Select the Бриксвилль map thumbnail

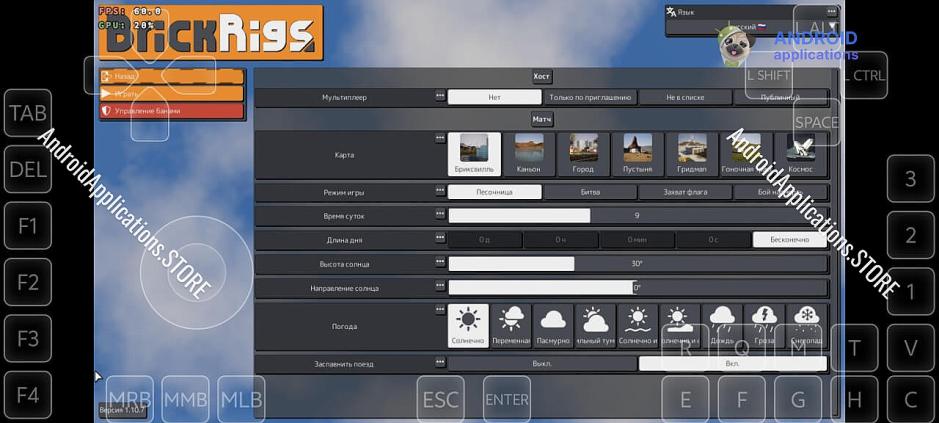pos(474,154)
